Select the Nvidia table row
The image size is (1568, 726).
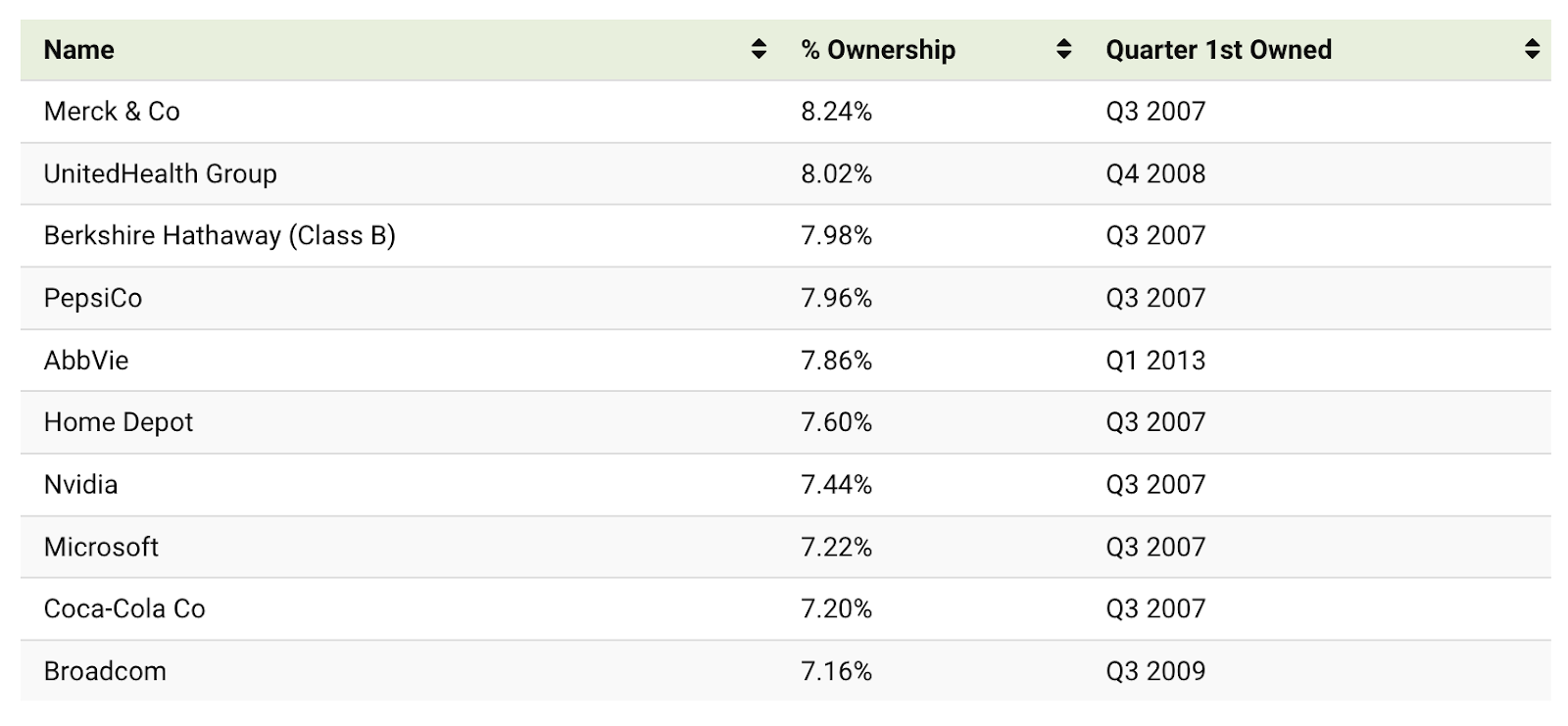(x=80, y=484)
